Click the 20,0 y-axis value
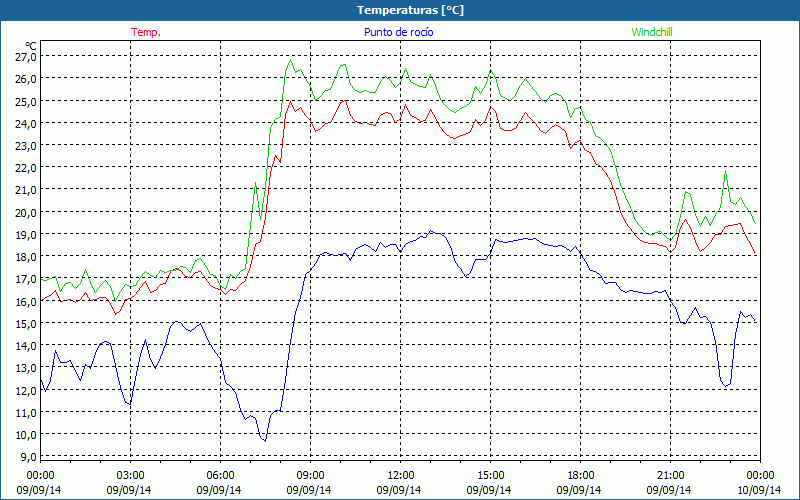The image size is (800, 500). [26, 212]
